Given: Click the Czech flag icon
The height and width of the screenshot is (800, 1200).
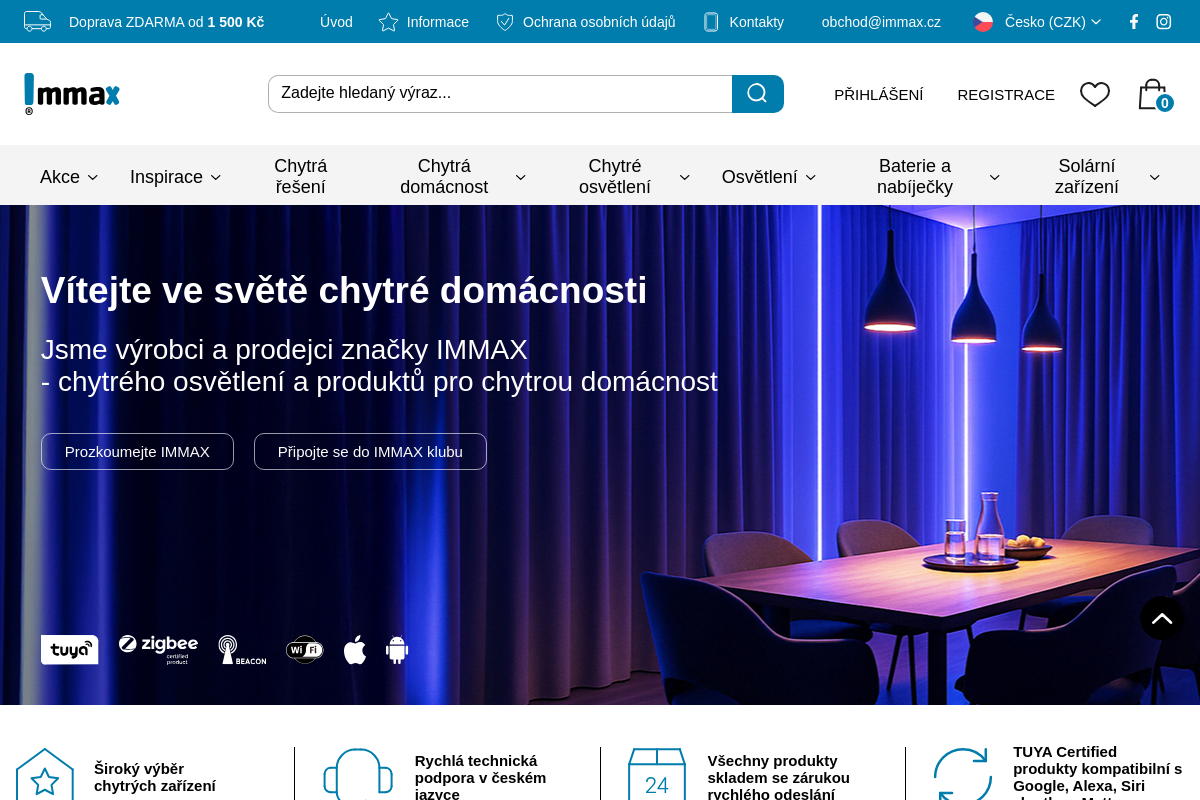Looking at the screenshot, I should click(x=983, y=22).
